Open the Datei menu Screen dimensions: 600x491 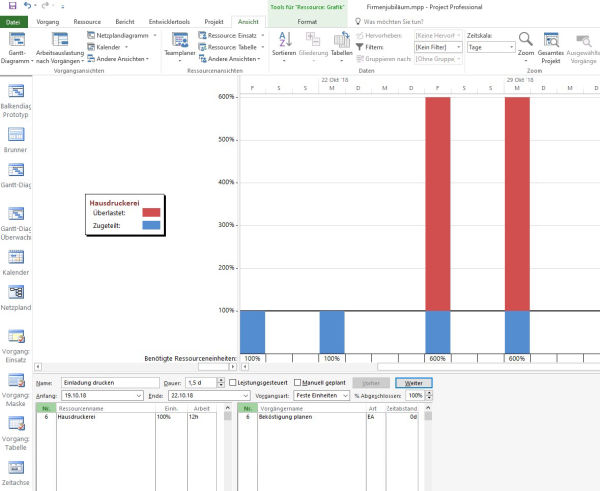[x=13, y=20]
